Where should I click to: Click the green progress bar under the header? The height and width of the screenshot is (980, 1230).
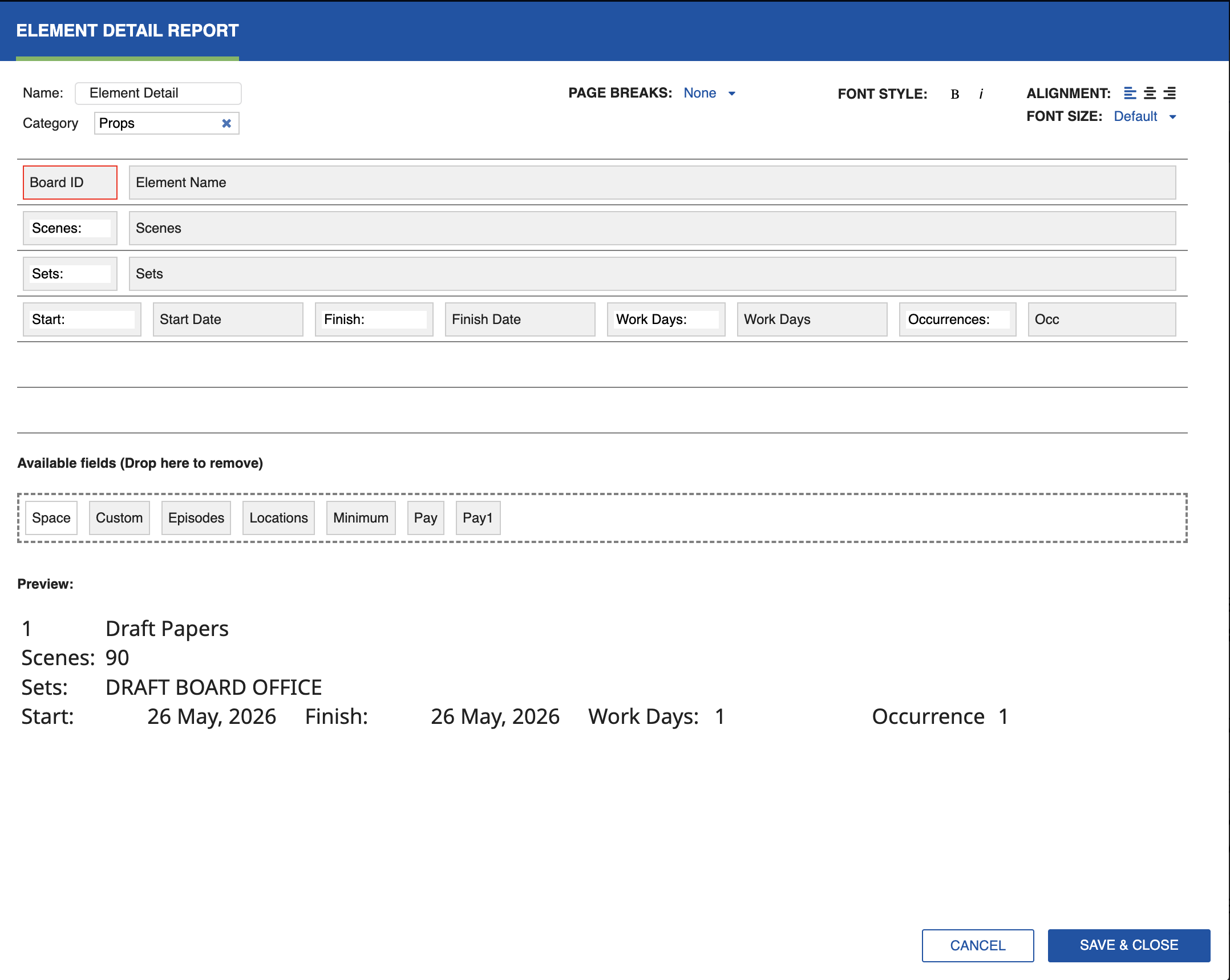coord(127,59)
